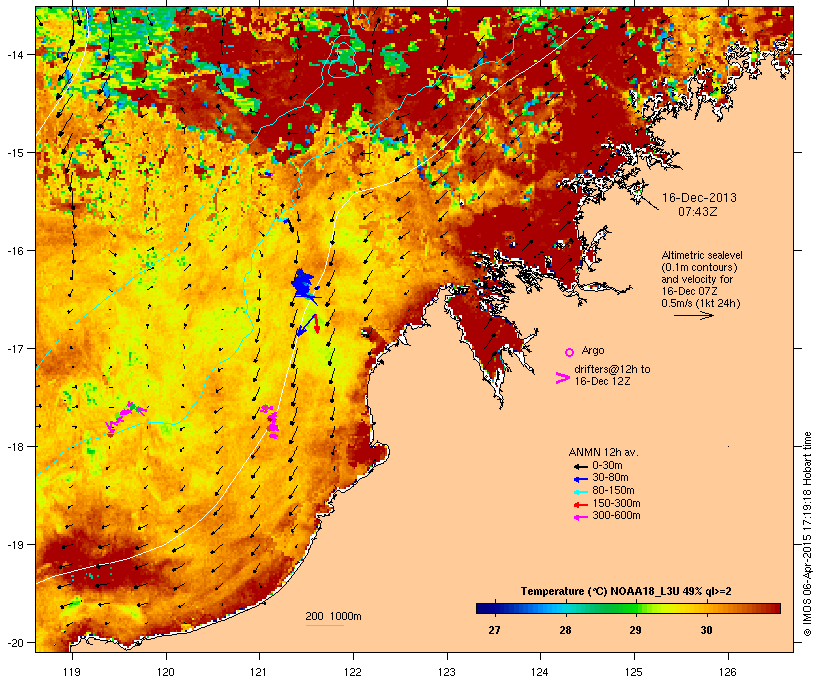The image size is (820, 680).
Task: Click the black 0-30m legend arrow
Action: click(x=581, y=466)
